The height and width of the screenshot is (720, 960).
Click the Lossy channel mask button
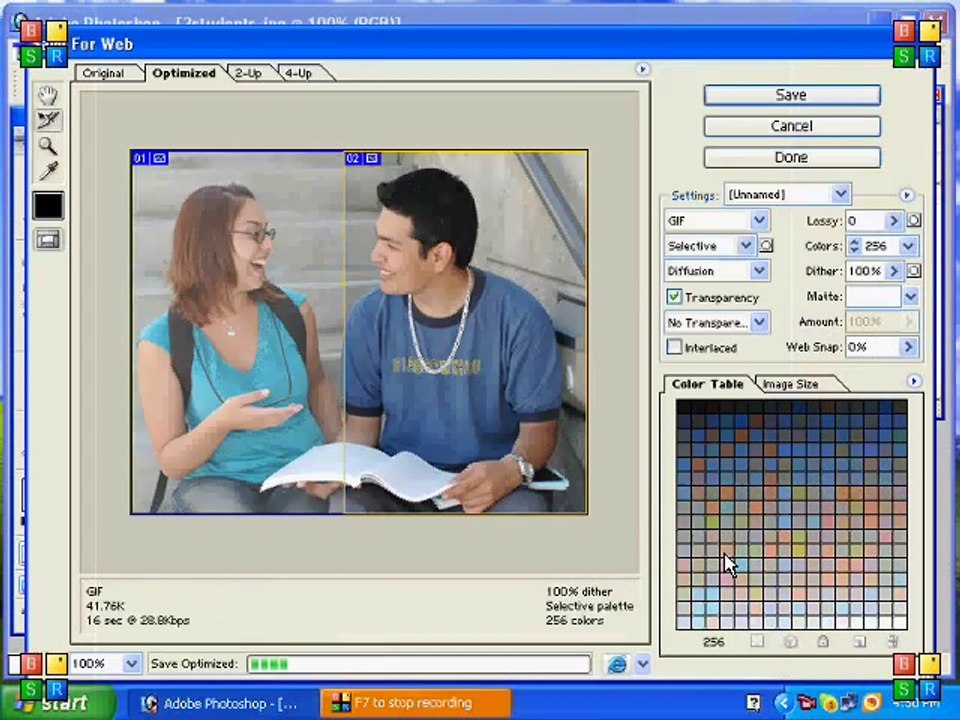click(x=913, y=220)
